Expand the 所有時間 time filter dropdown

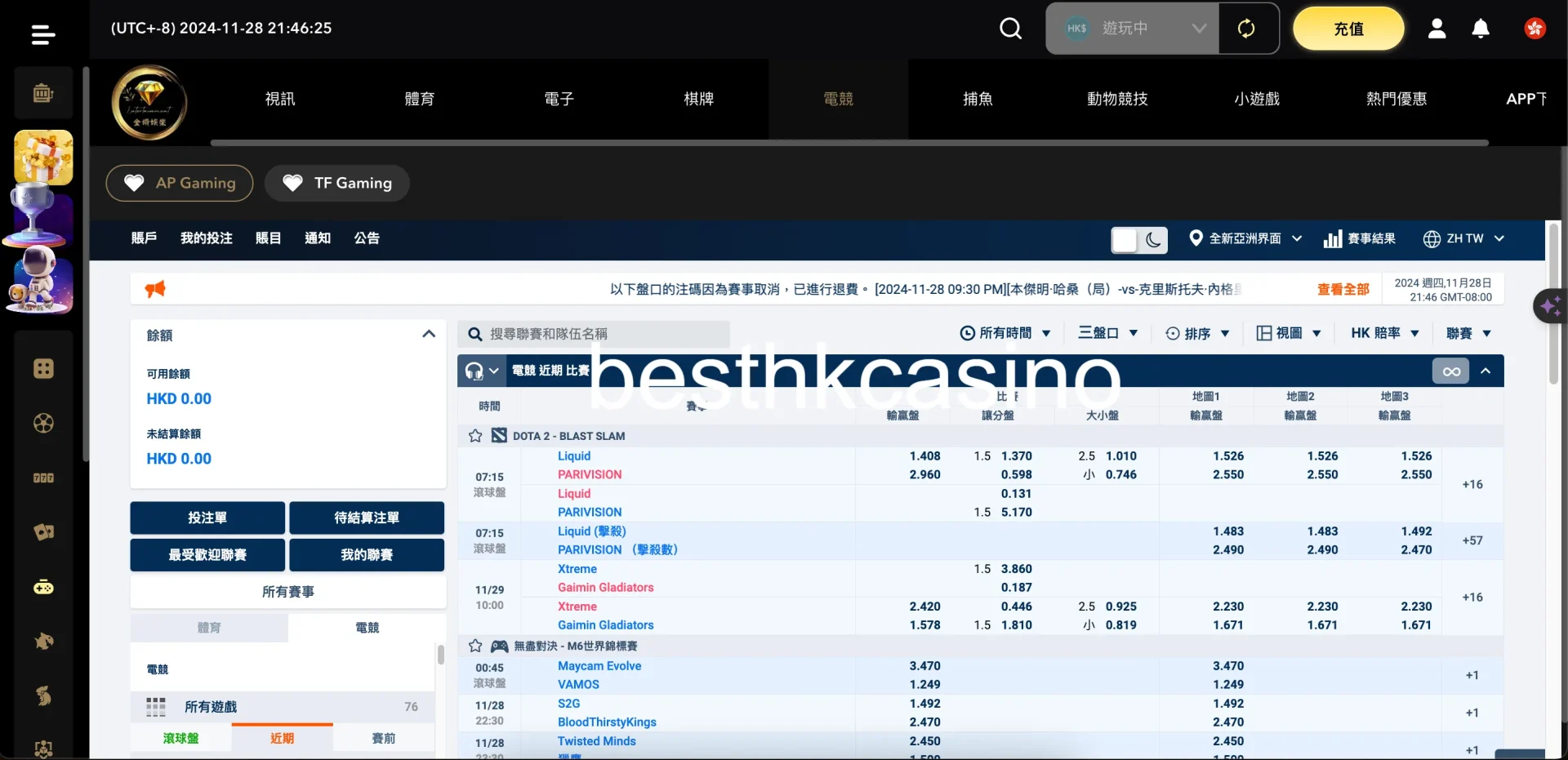coord(1005,333)
